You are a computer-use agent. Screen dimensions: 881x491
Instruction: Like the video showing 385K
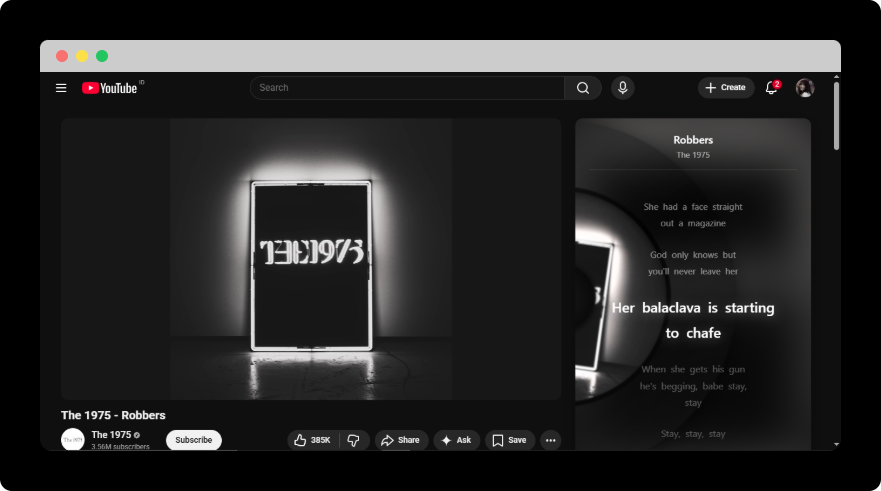pyautogui.click(x=313, y=440)
